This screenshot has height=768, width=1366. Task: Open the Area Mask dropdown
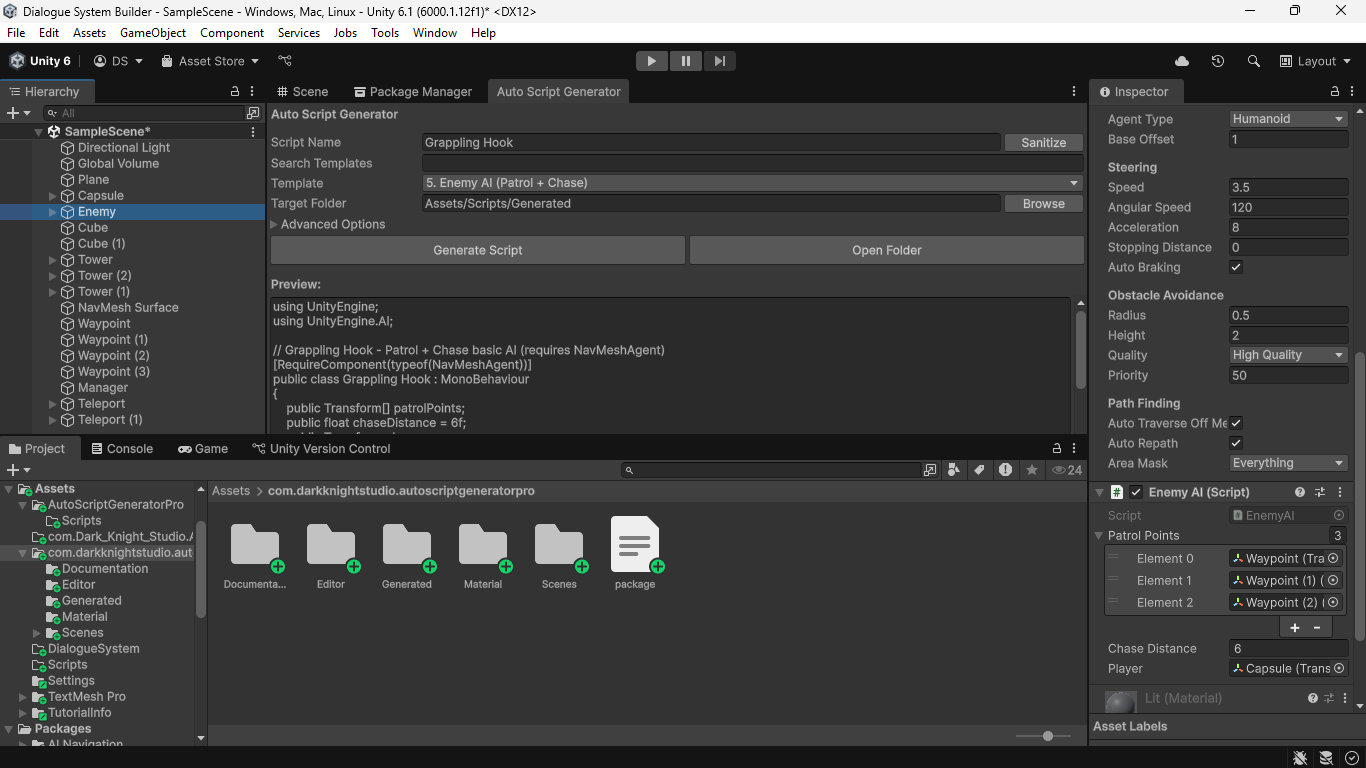[1289, 463]
